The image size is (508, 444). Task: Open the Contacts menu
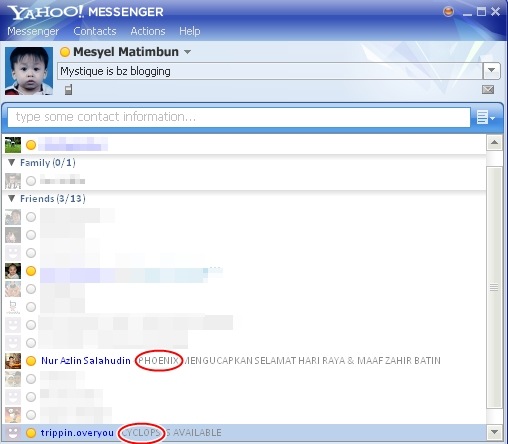(x=95, y=31)
